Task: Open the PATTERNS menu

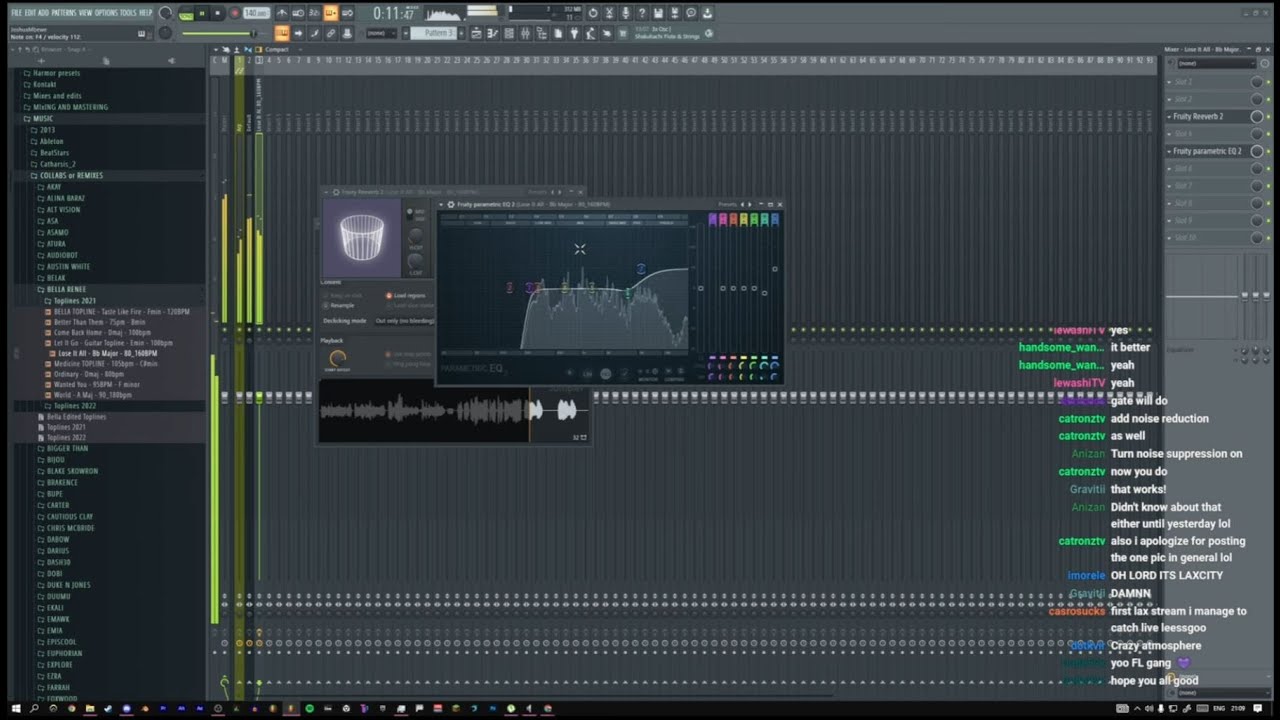Action: coord(63,12)
